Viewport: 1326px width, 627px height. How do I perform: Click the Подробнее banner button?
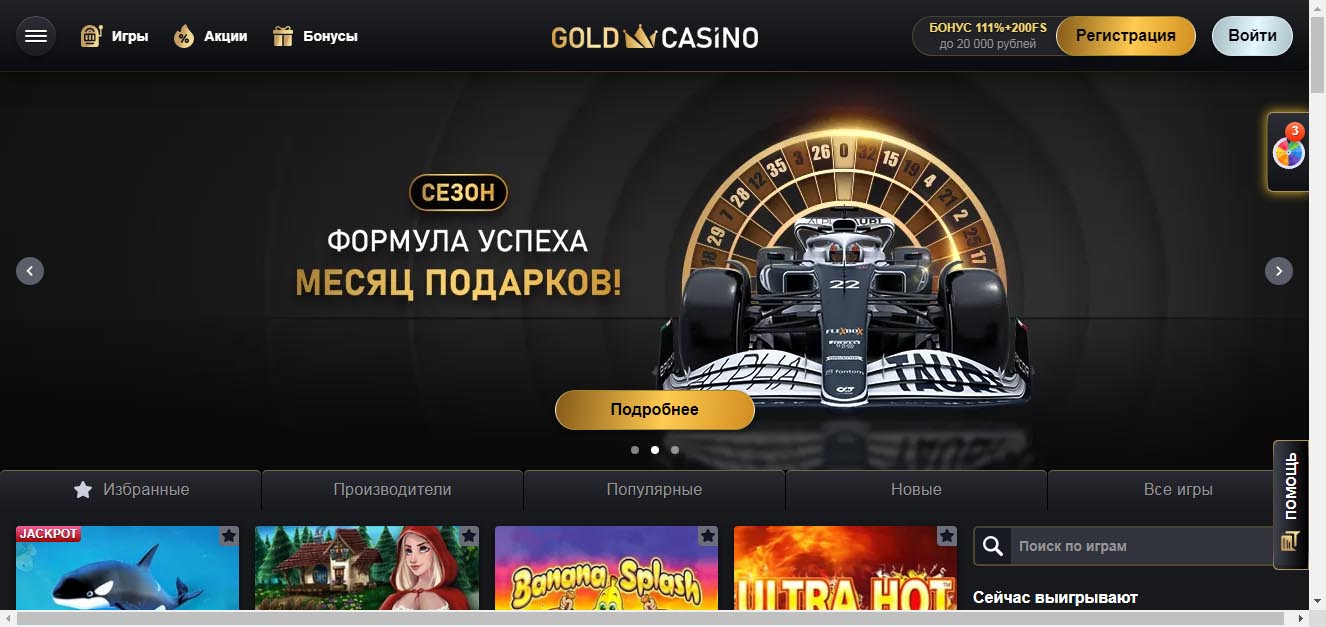pos(655,410)
